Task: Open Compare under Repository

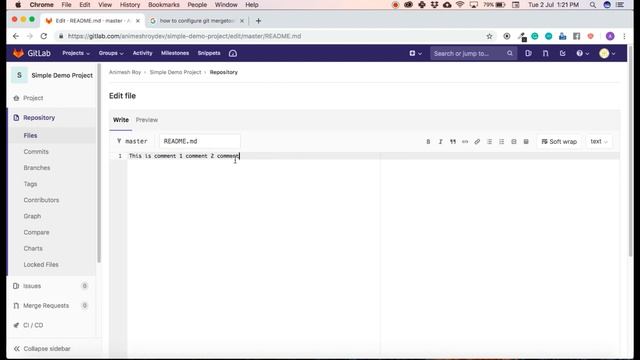Action: point(36,232)
